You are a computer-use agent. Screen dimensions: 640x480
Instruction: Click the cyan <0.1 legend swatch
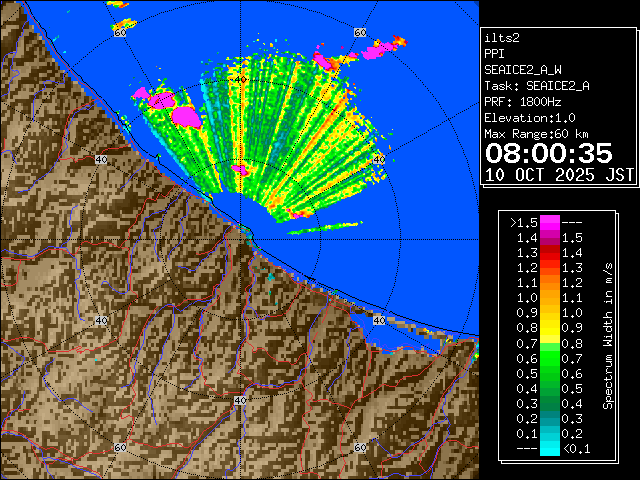coord(549,449)
